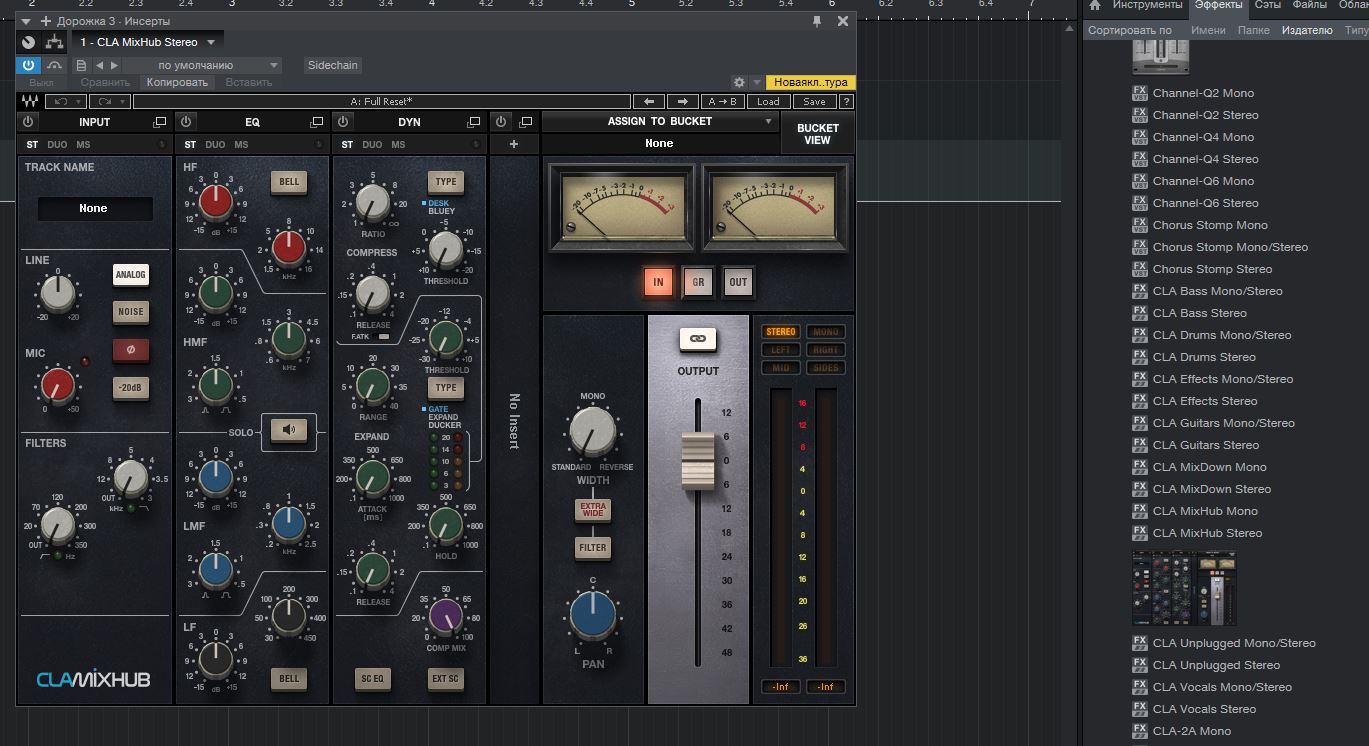
Task: Click the Waves Load button
Action: (x=768, y=101)
